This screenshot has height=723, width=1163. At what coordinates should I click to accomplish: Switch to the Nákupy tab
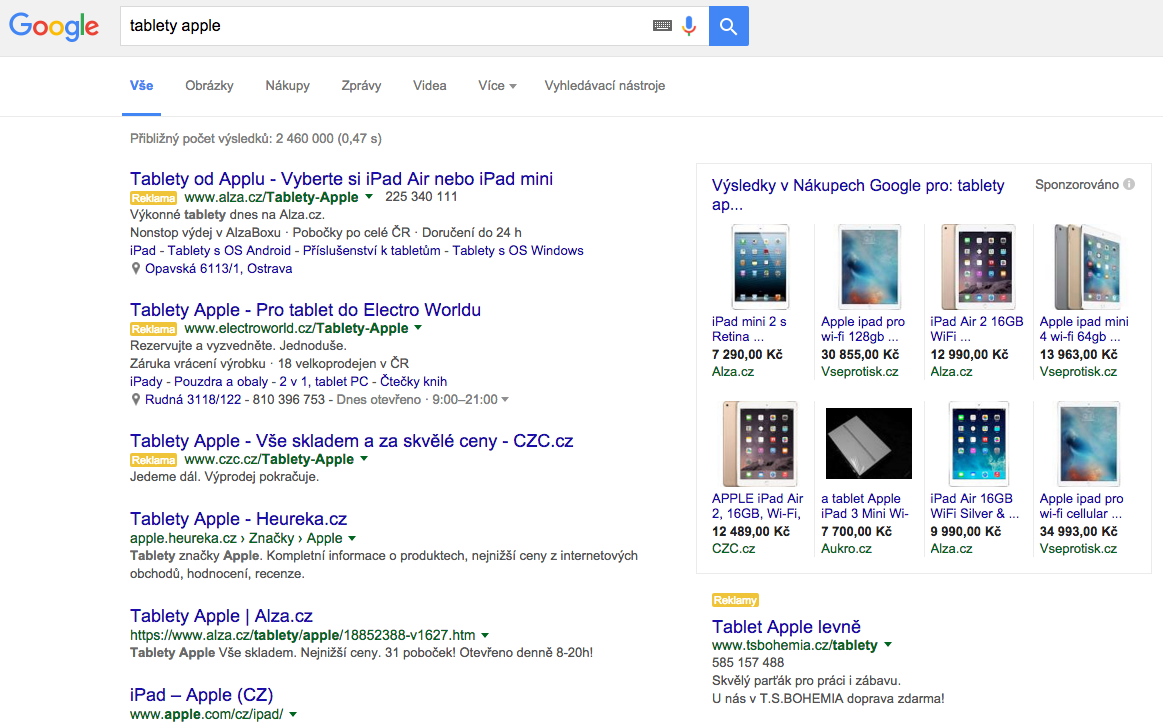point(288,86)
